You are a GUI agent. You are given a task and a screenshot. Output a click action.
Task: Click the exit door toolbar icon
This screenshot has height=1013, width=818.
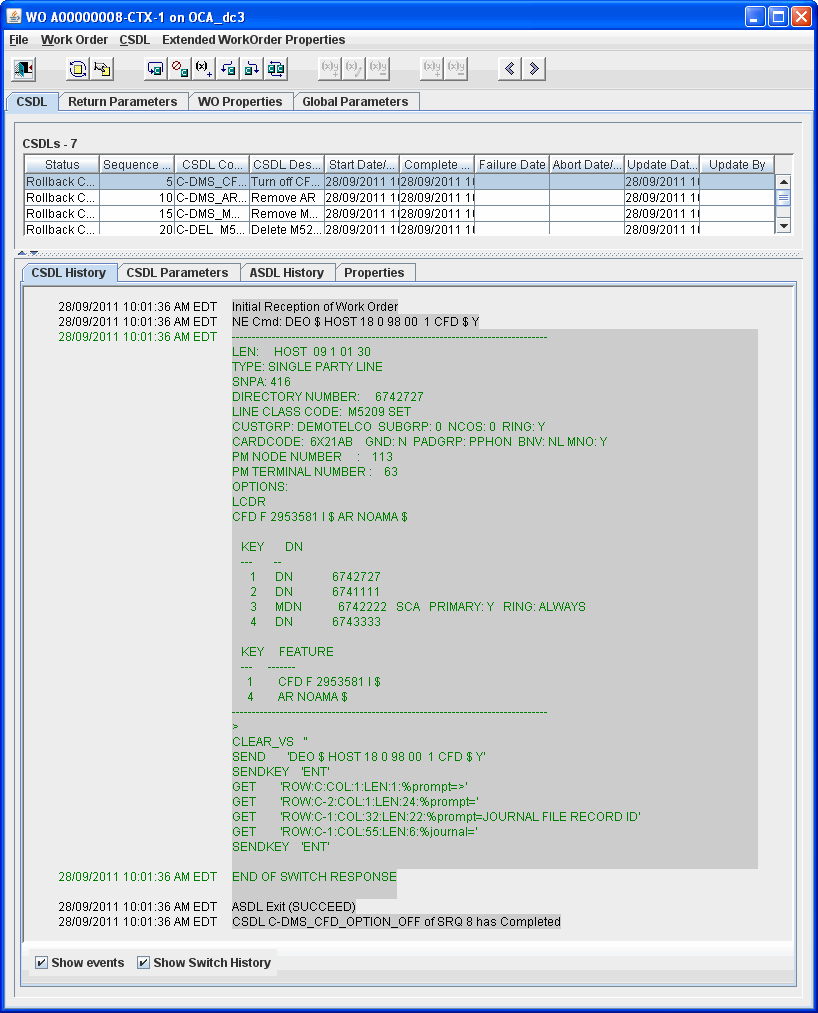[x=23, y=68]
